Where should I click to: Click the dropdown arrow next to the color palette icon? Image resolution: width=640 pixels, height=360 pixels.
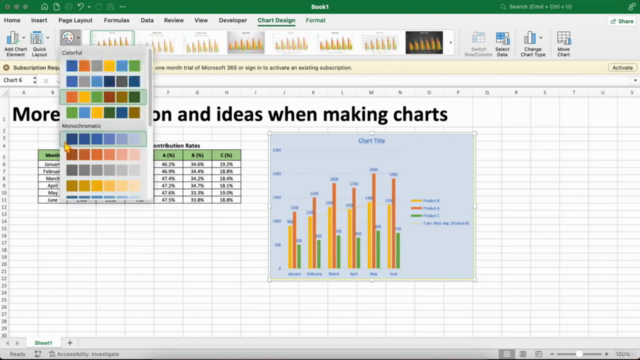tap(78, 38)
